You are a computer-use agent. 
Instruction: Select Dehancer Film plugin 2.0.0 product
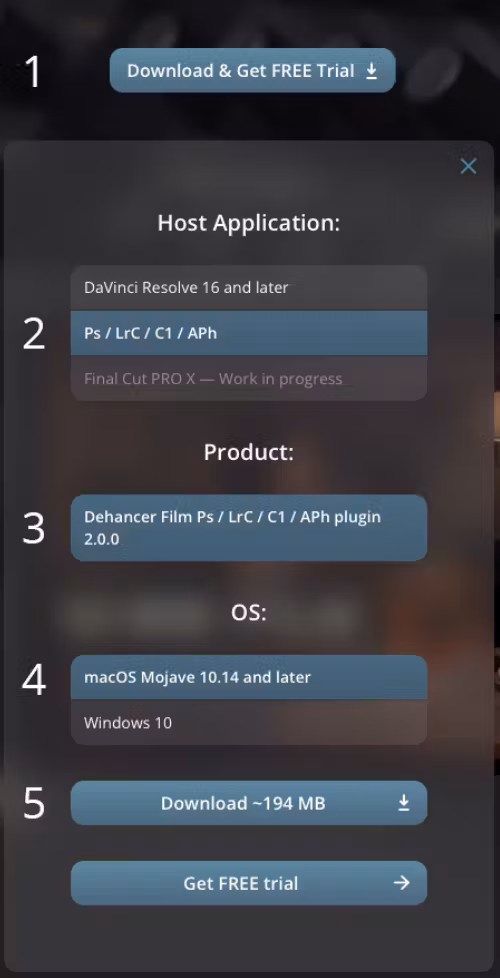point(249,528)
